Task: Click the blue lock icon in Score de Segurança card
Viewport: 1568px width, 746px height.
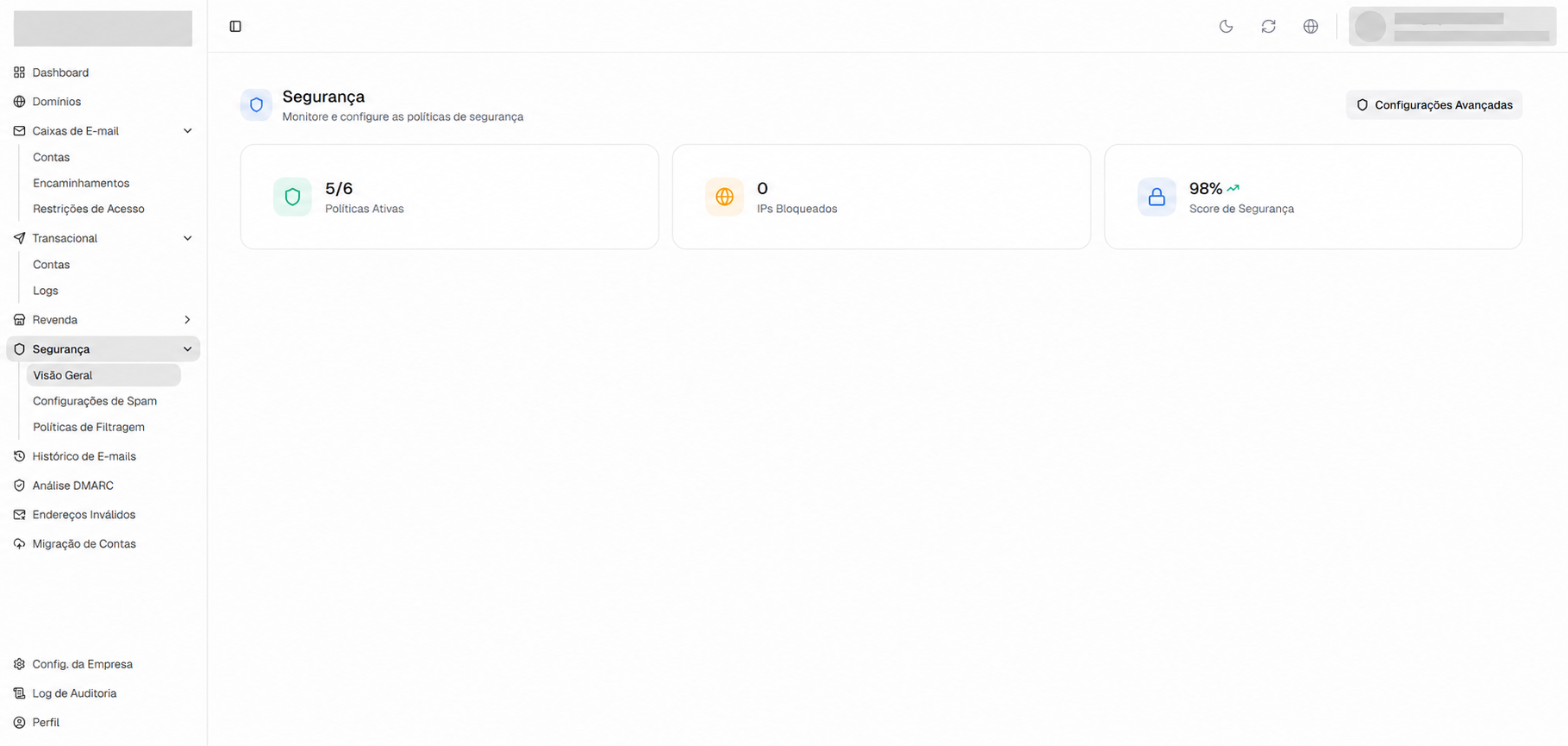Action: click(x=1157, y=197)
